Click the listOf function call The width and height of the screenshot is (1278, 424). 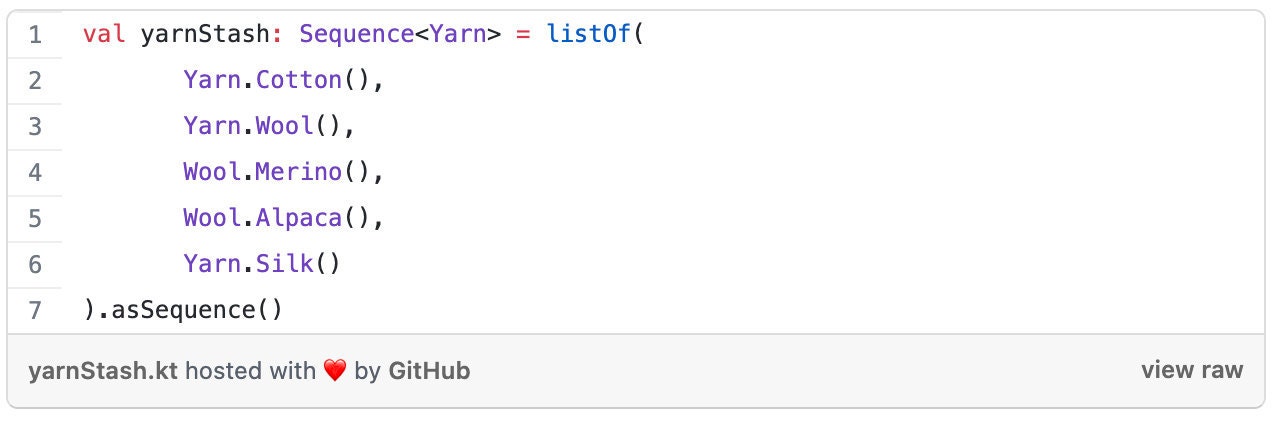pyautogui.click(x=589, y=35)
